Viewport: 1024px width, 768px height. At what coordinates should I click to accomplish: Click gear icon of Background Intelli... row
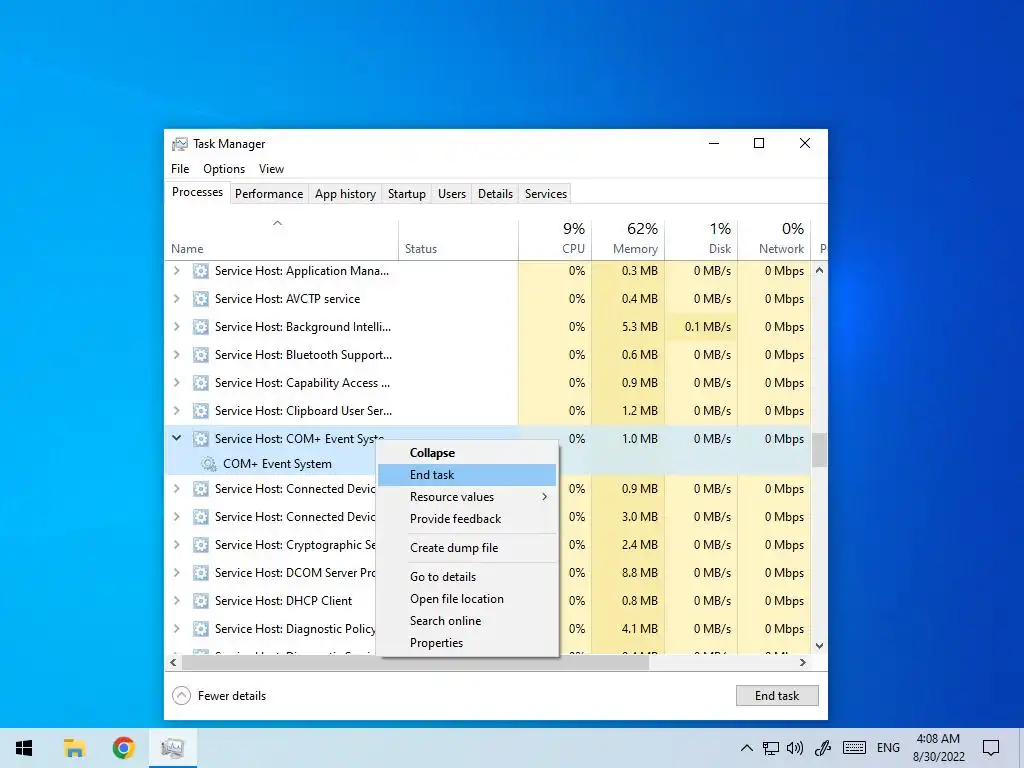click(x=200, y=327)
